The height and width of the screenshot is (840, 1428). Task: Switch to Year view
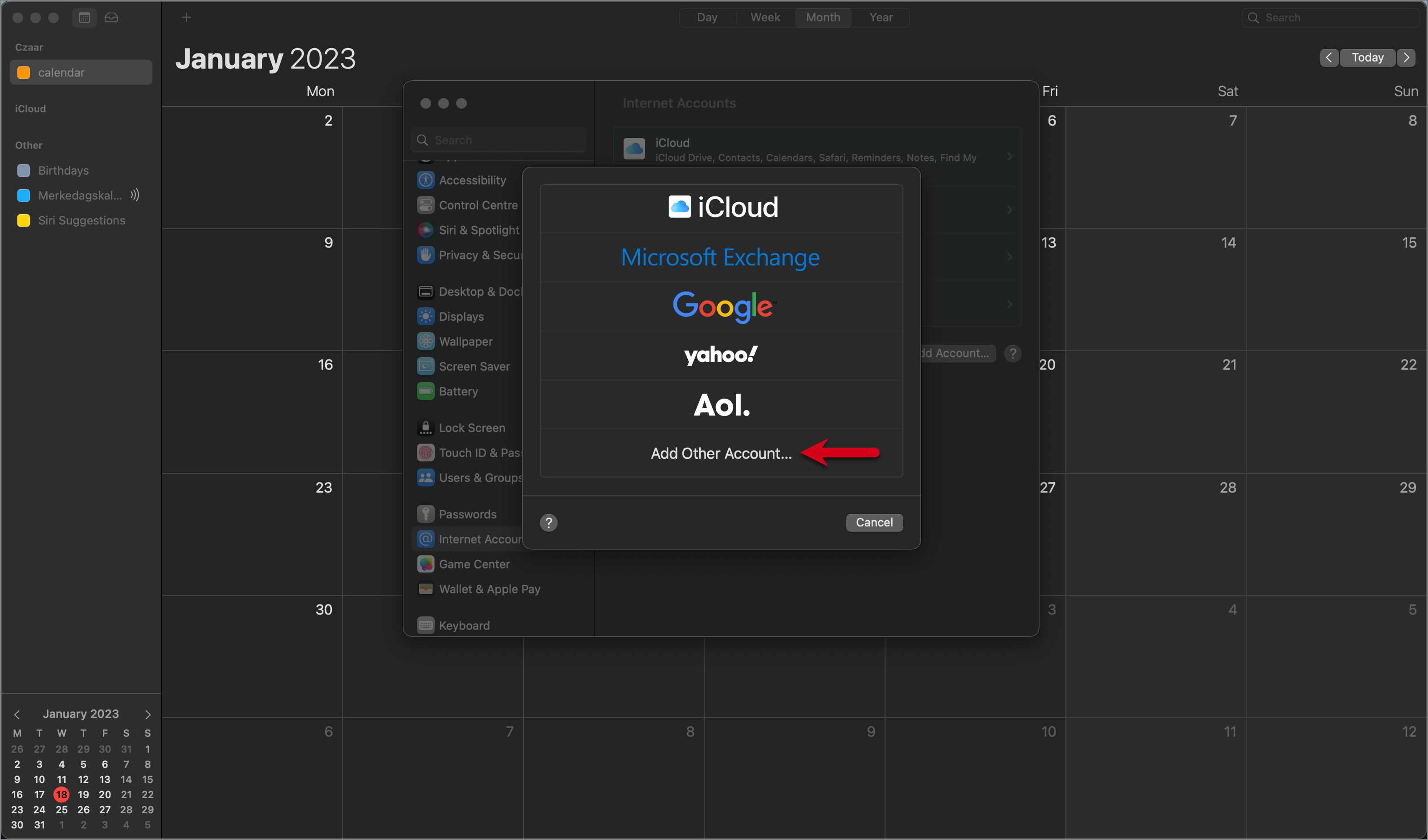tap(881, 17)
